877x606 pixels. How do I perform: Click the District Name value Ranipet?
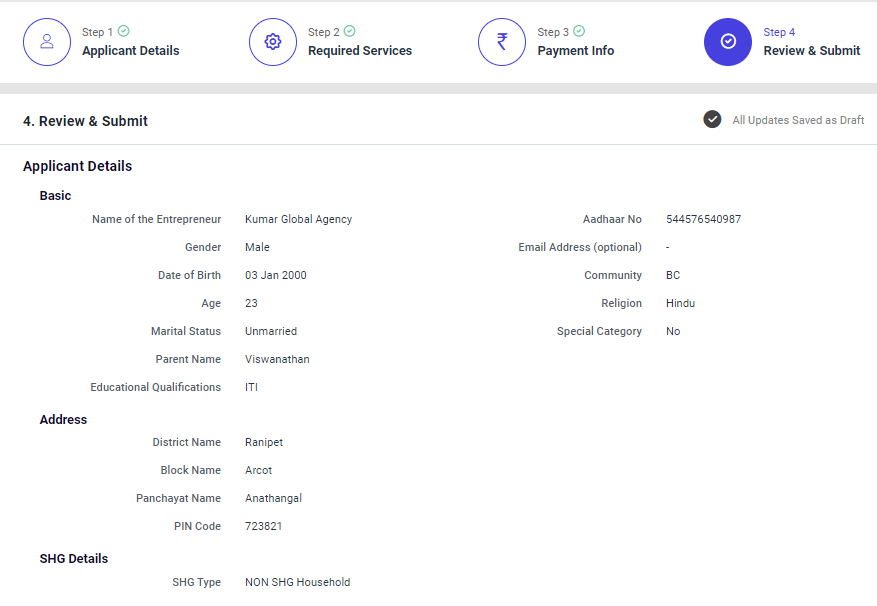click(264, 443)
